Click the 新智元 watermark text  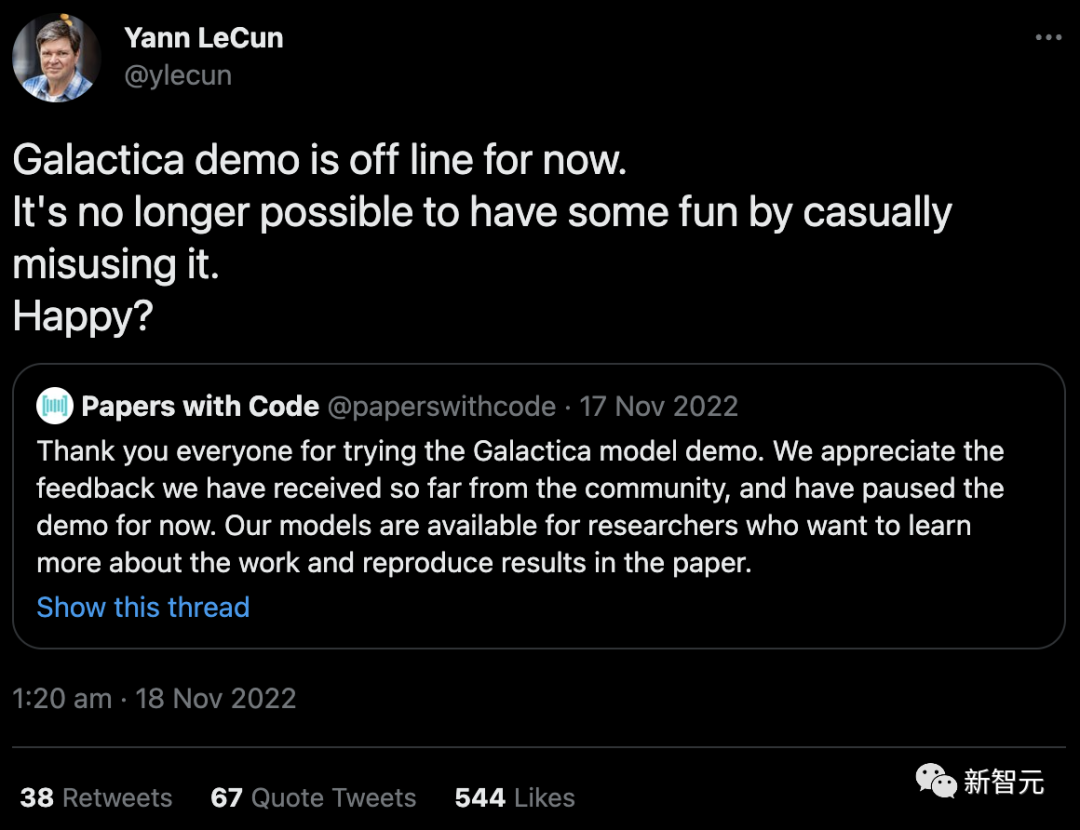(1003, 782)
